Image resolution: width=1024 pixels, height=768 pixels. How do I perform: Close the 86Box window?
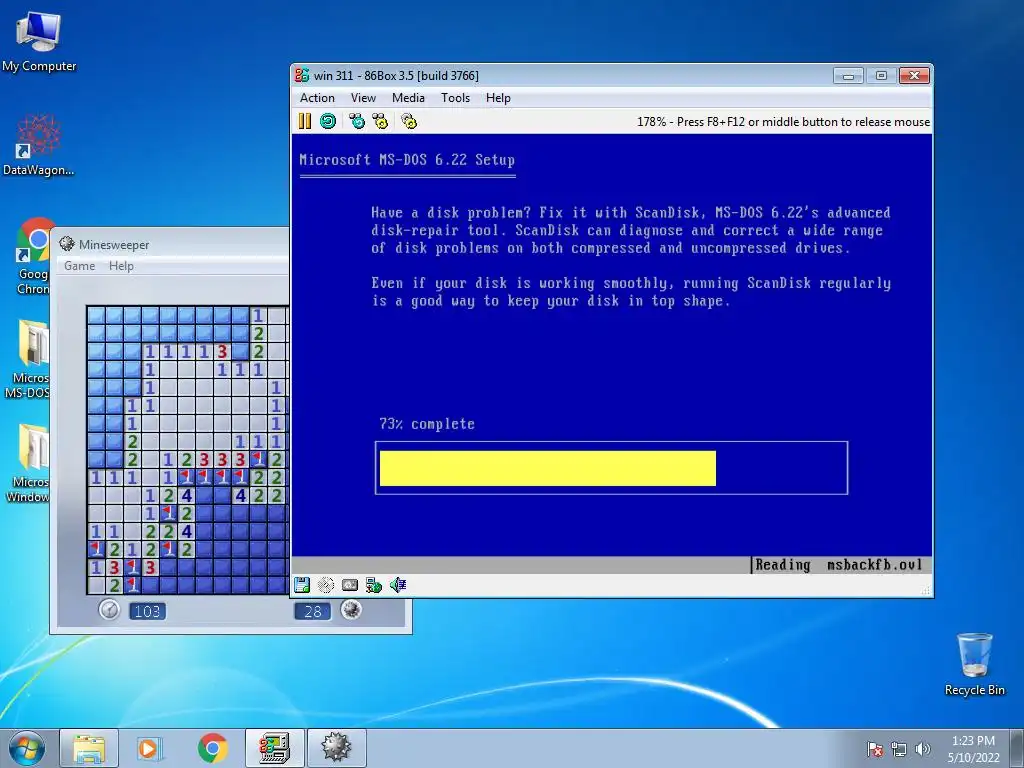pyautogui.click(x=914, y=76)
